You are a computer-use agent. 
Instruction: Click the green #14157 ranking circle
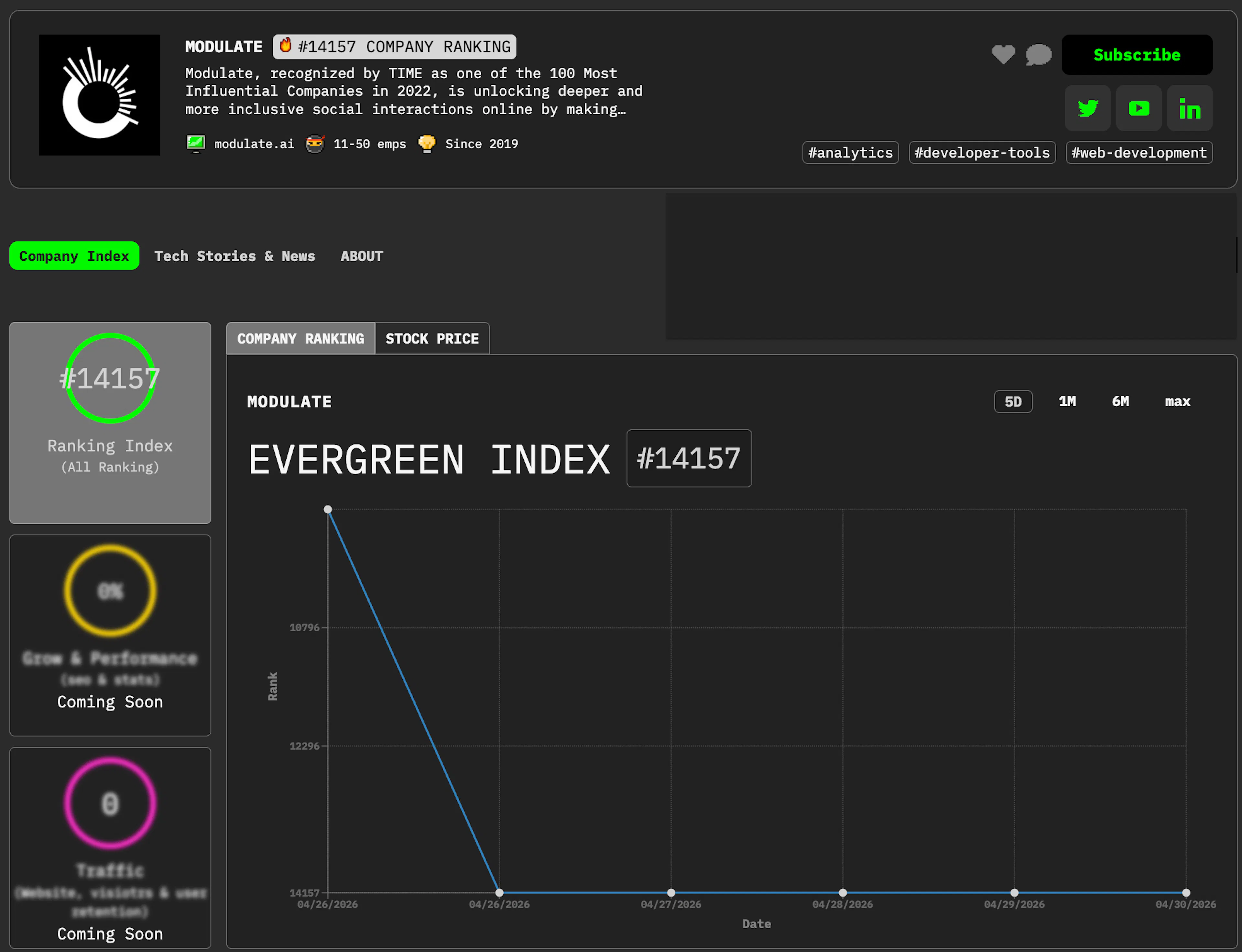(110, 378)
